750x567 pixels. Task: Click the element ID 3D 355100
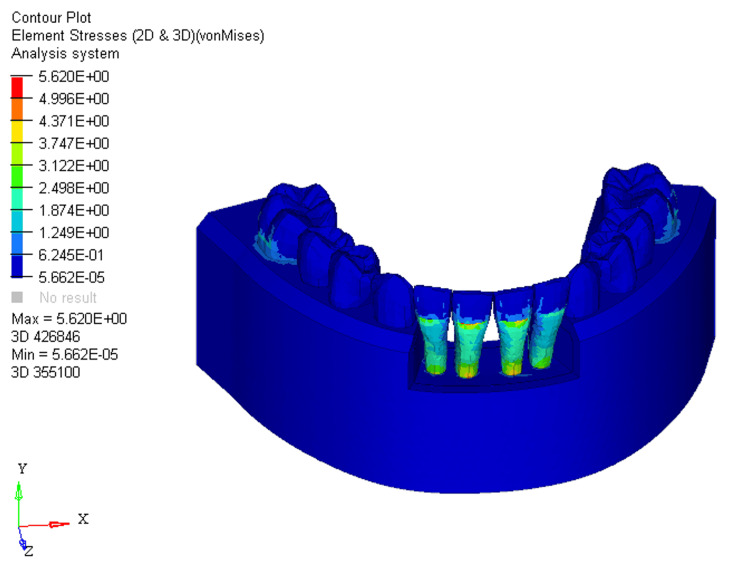46,372
